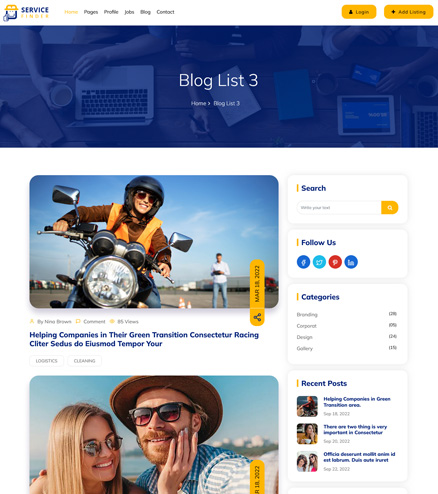Open the LinkedIn follow icon
The image size is (438, 494).
coord(351,262)
